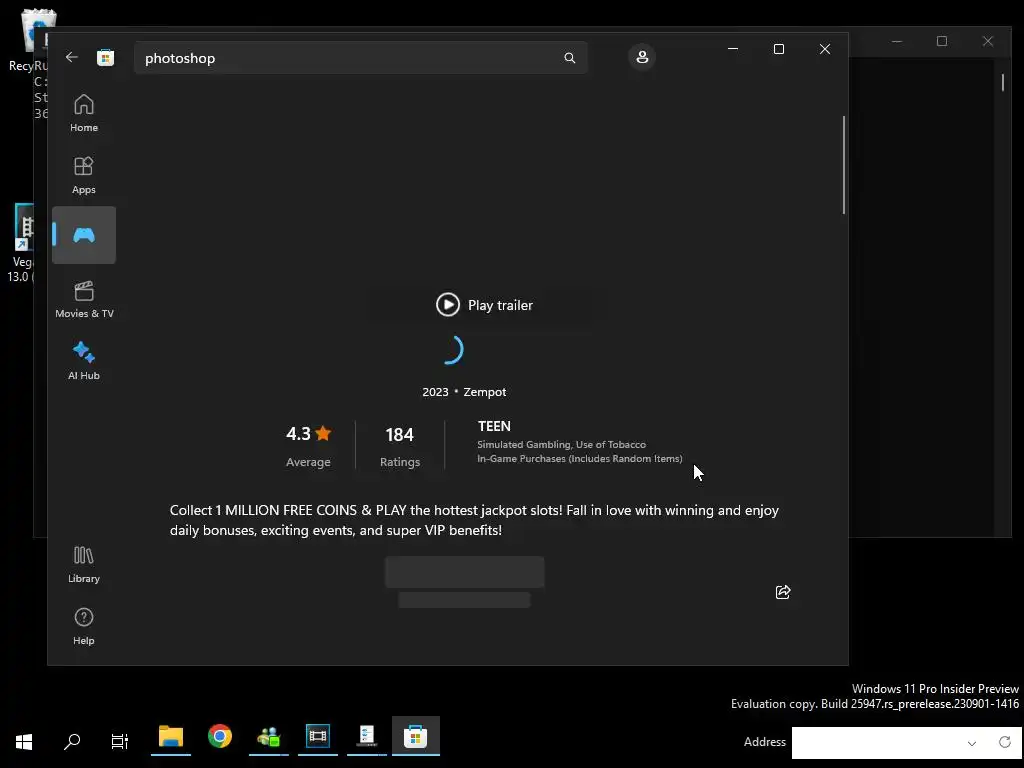1024x768 pixels.
Task: Open taskbar Search
Action: [72, 741]
